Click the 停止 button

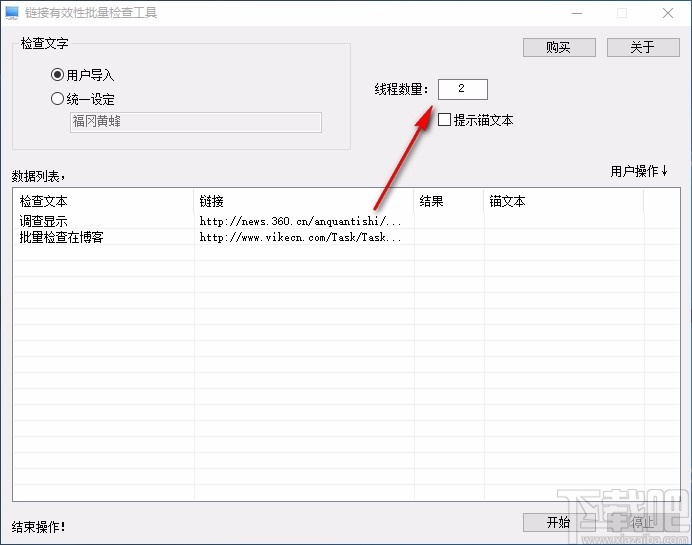tap(643, 522)
